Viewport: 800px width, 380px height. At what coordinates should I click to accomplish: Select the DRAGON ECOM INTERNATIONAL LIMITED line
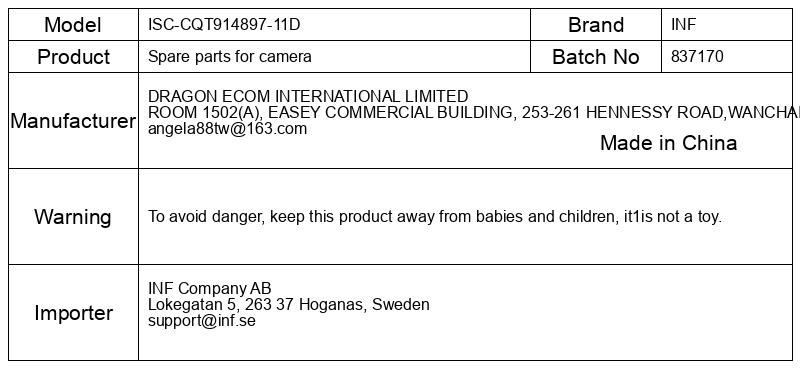(x=308, y=96)
